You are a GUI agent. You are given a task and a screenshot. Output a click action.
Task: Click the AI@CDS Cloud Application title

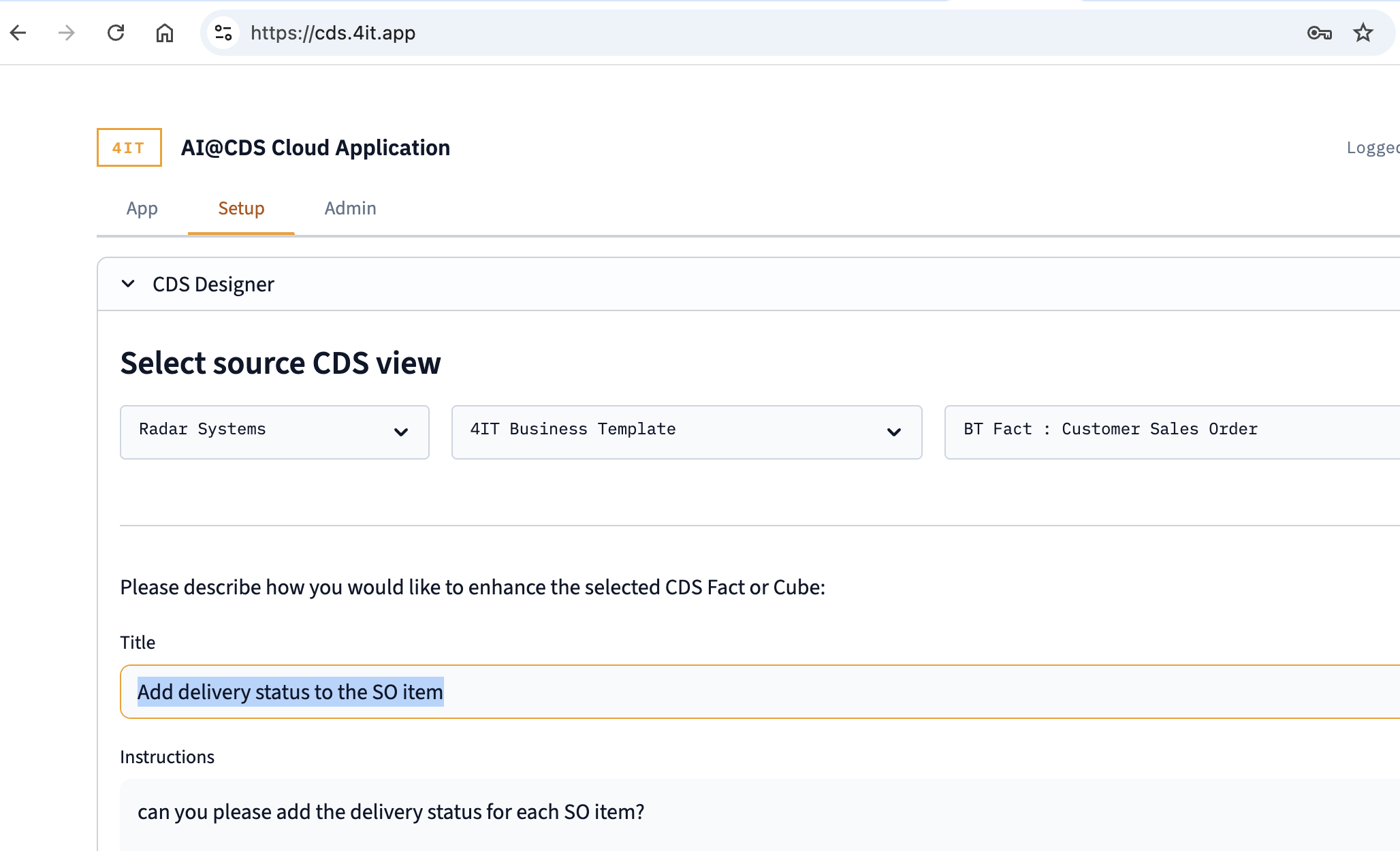click(x=315, y=147)
